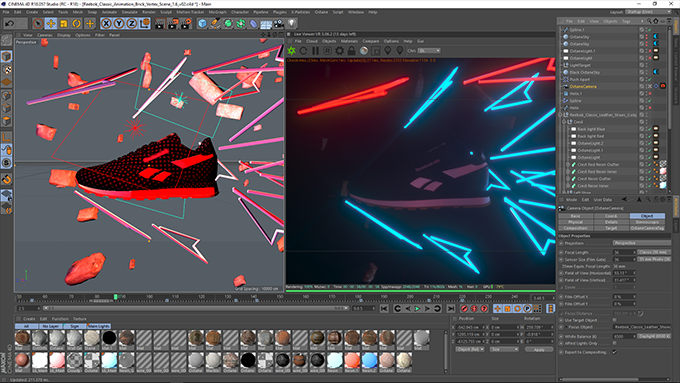680x383 pixels.
Task: Click the Apply button in Coordinates
Action: [x=539, y=349]
